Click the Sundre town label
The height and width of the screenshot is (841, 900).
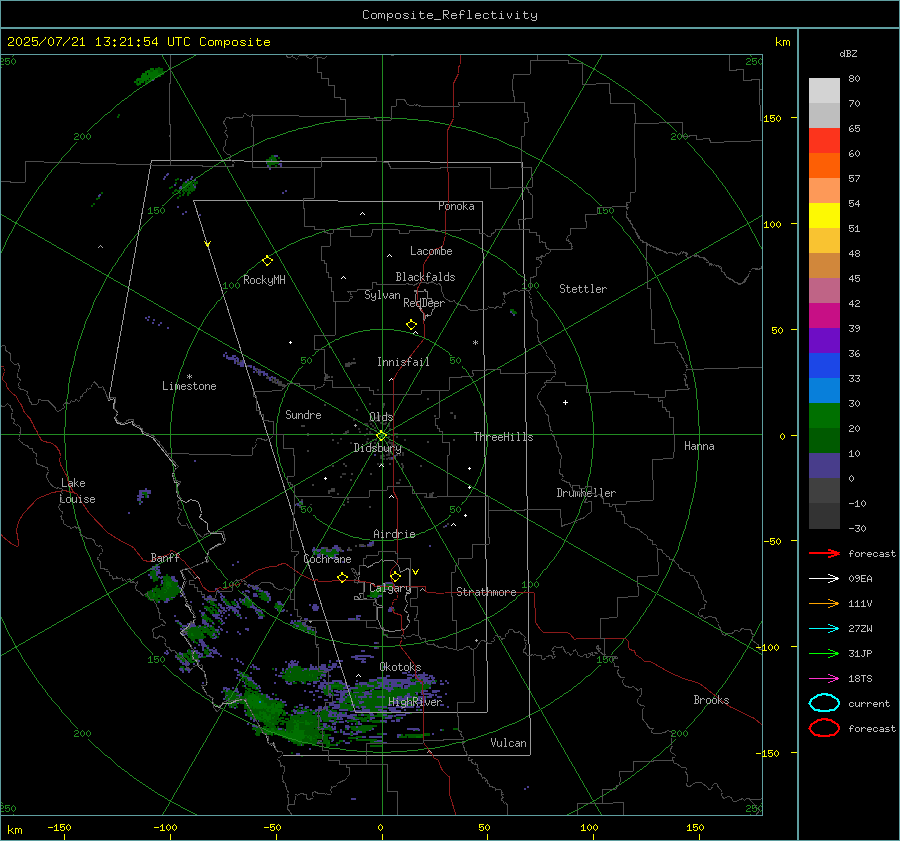[303, 414]
